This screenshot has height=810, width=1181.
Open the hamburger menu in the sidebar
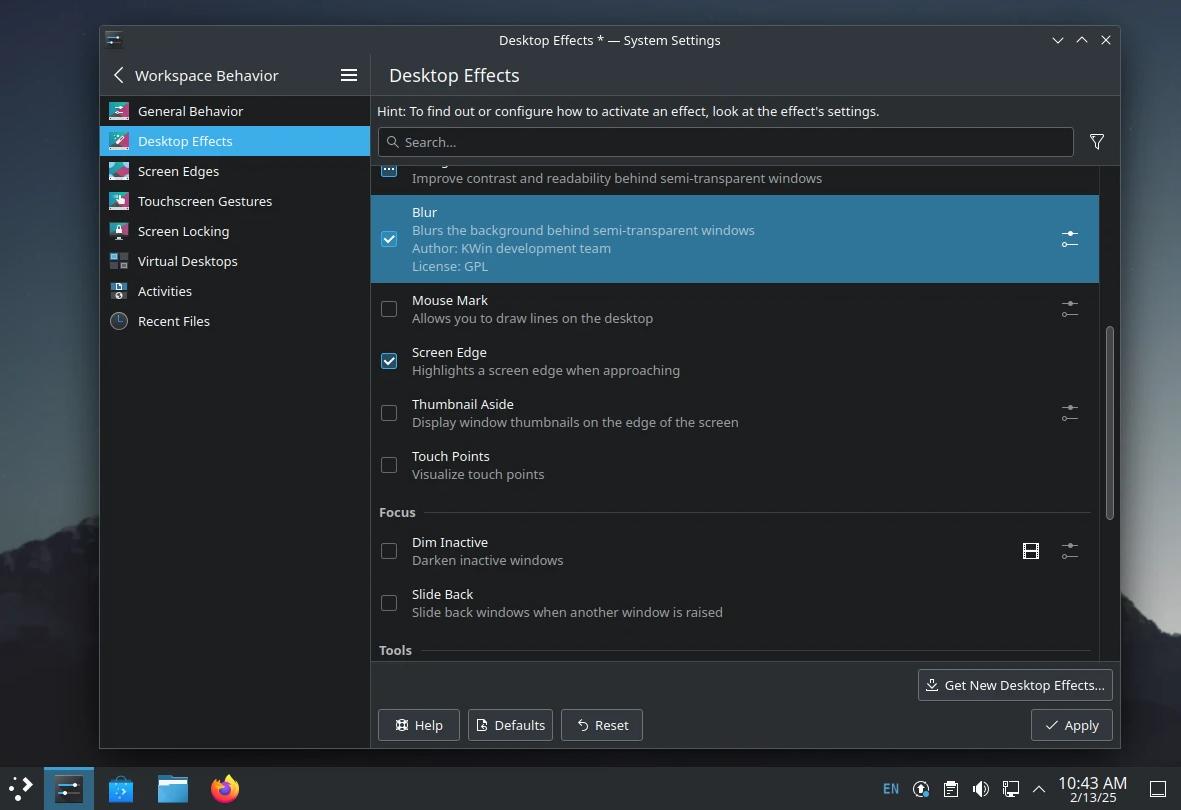point(348,74)
